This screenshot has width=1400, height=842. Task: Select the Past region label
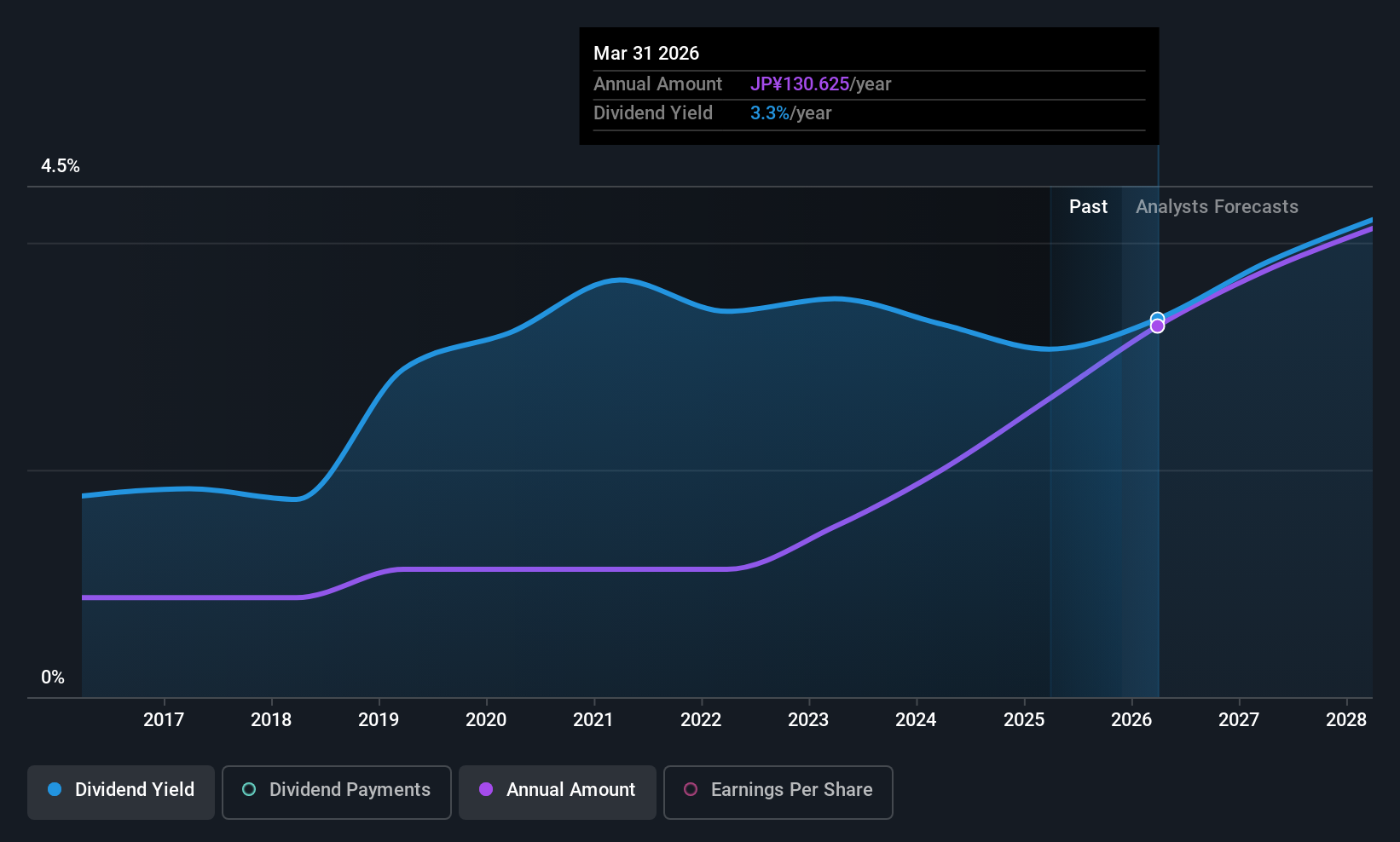[x=1088, y=207]
